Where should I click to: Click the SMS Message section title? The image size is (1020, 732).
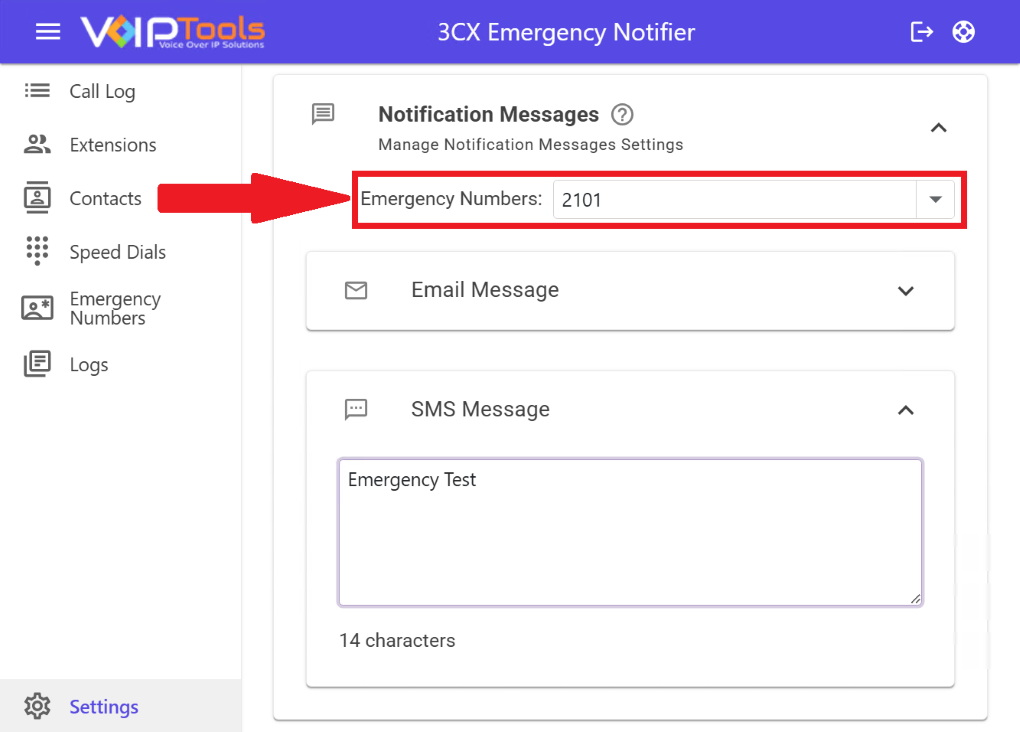click(x=480, y=409)
